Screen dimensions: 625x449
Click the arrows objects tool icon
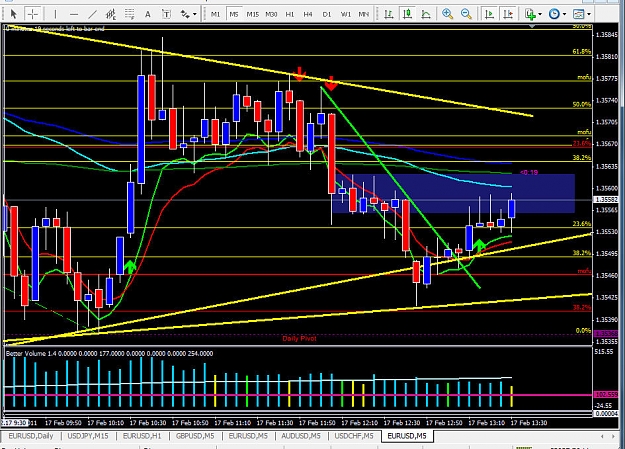click(x=185, y=14)
